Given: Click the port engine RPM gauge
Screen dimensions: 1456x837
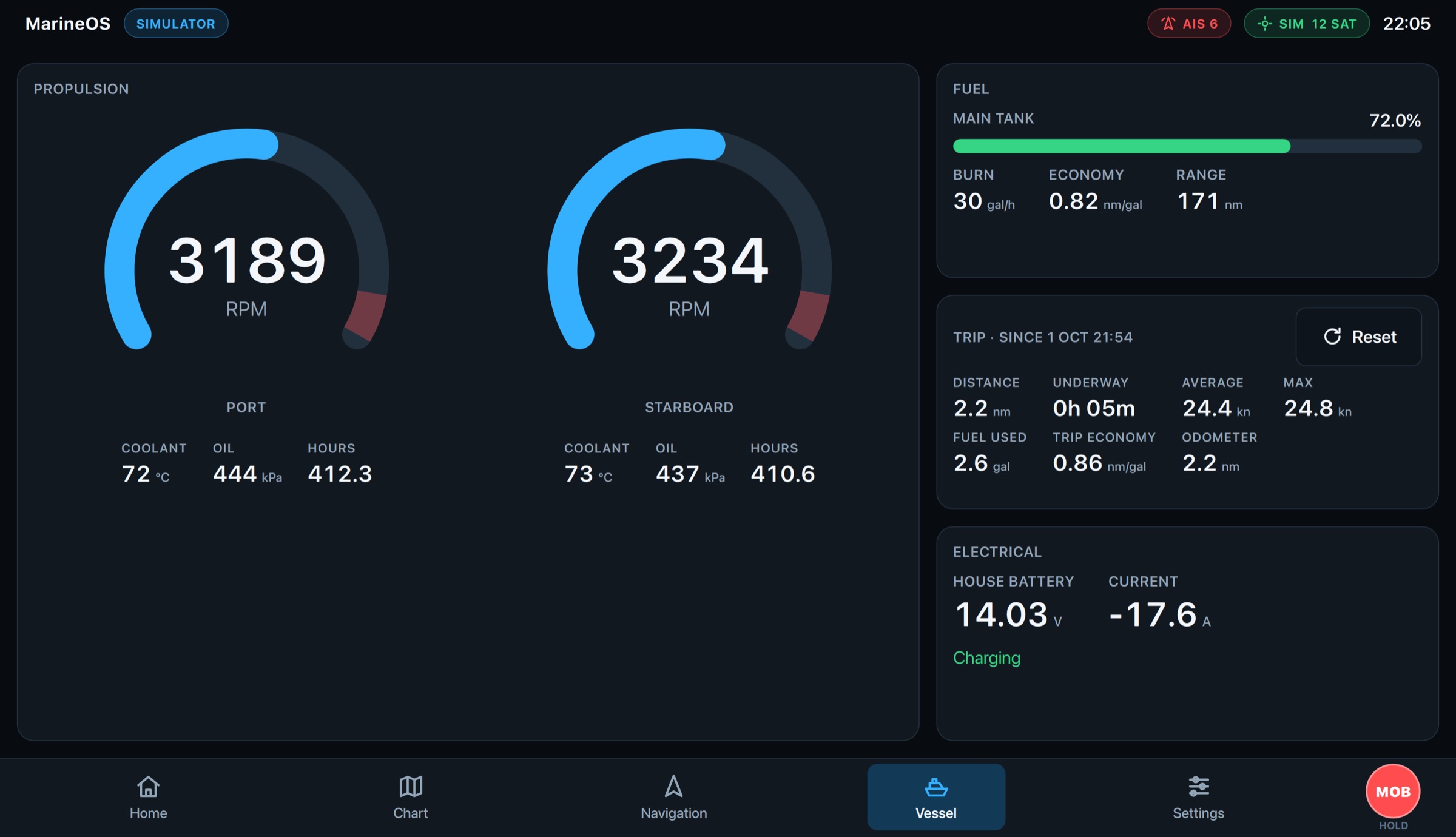Looking at the screenshot, I should tap(246, 243).
